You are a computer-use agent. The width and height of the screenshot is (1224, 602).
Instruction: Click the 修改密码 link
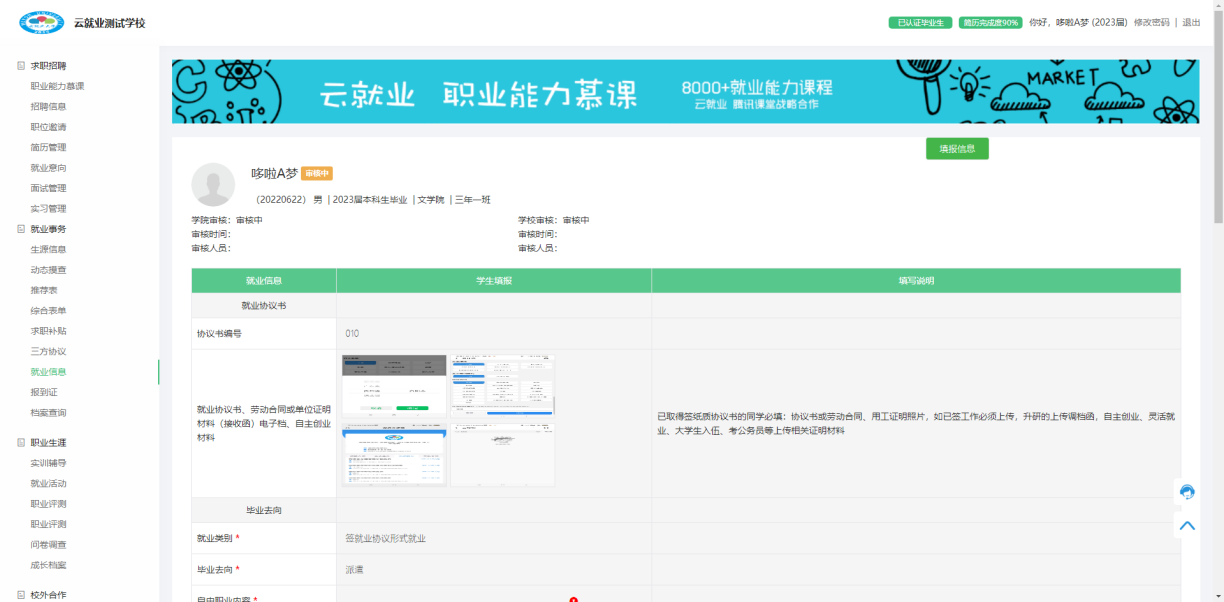[1151, 23]
